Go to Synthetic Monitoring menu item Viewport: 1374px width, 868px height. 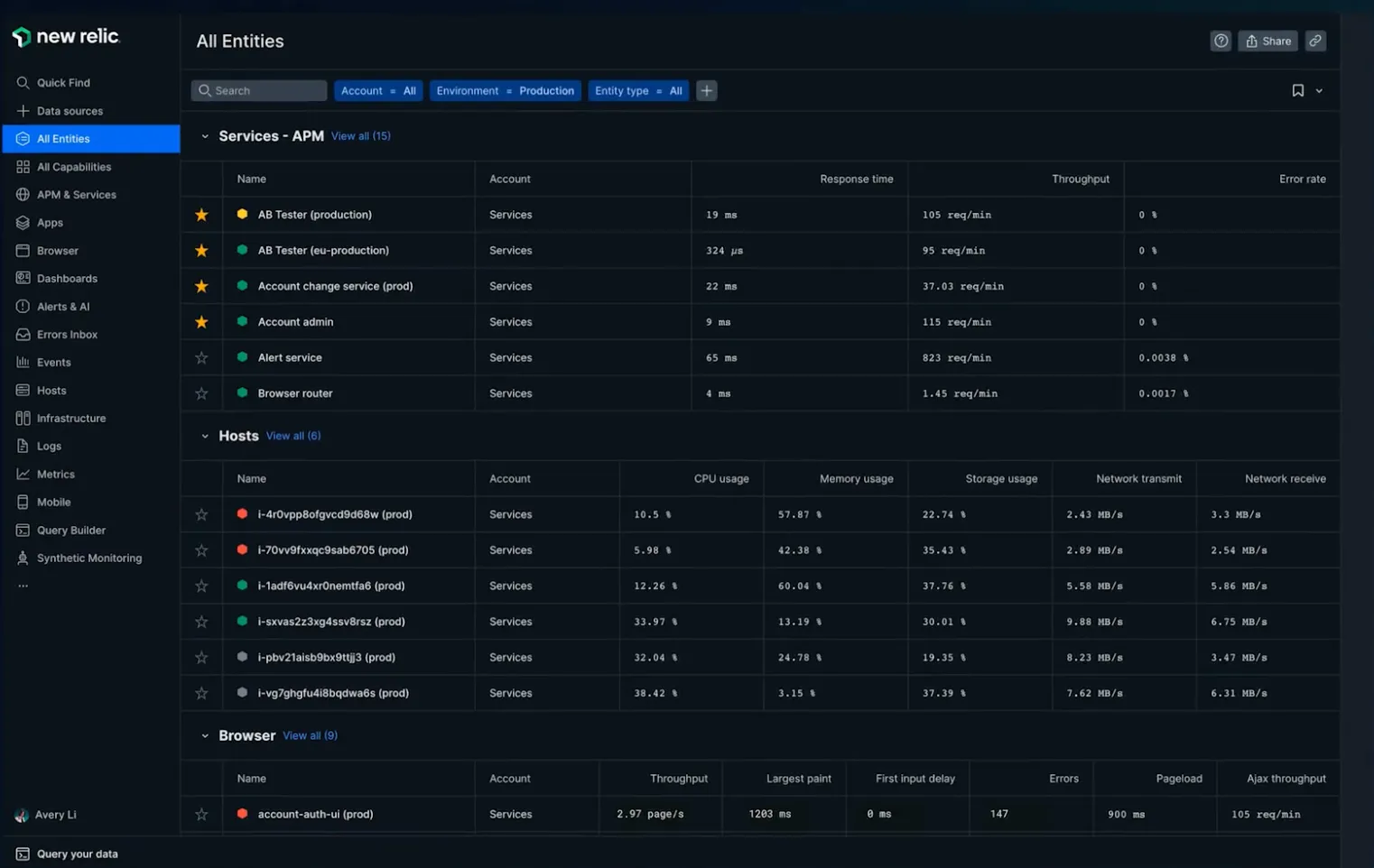(x=89, y=558)
